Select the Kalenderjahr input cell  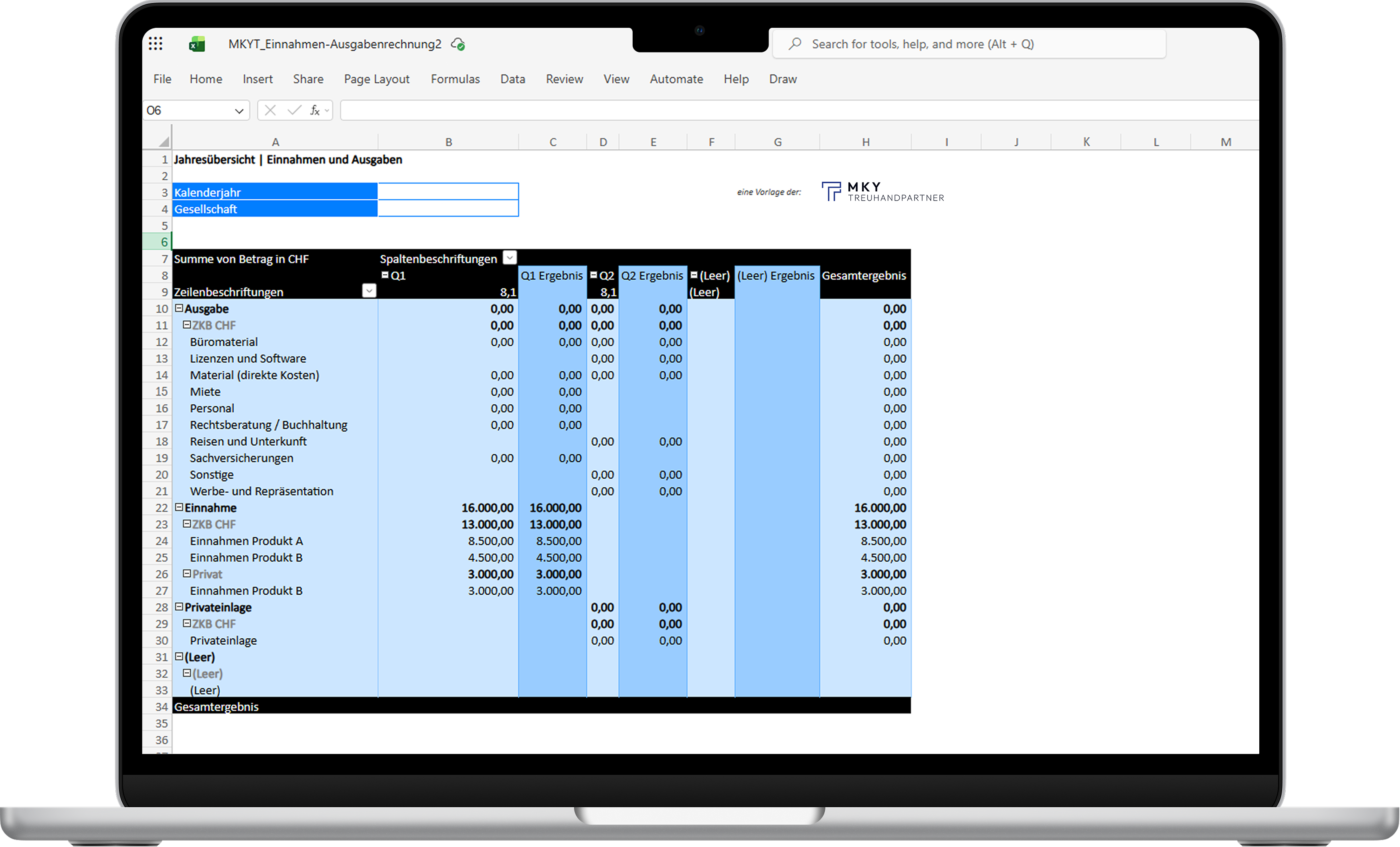click(x=448, y=192)
